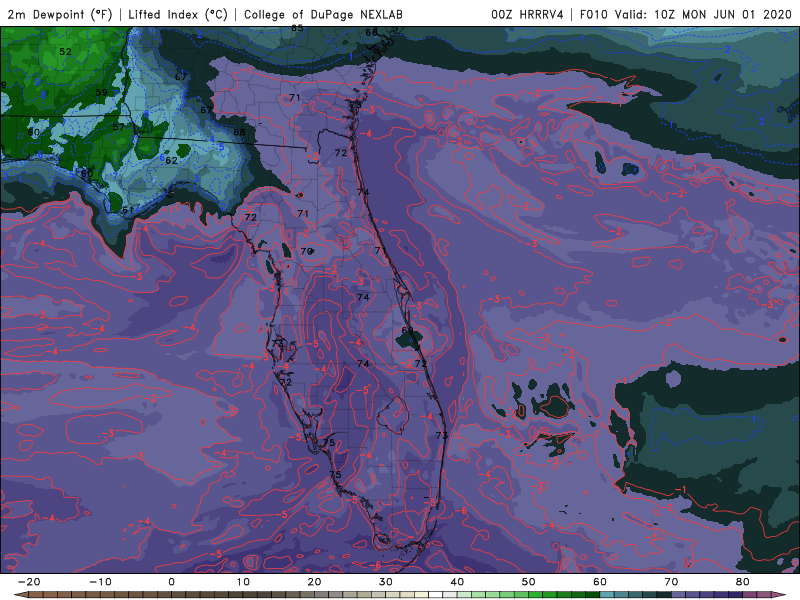Click the 'Lifted Index (°C)' title label
800x600 pixels.
pyautogui.click(x=178, y=14)
